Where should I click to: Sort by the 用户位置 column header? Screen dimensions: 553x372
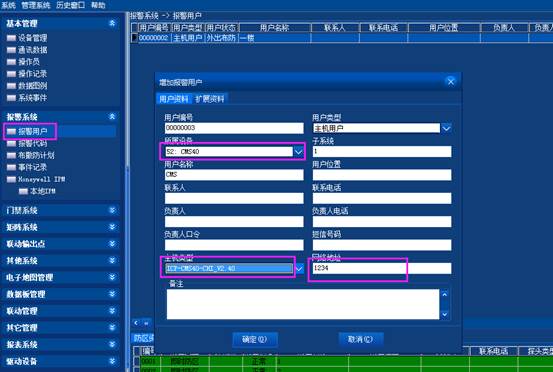pos(444,28)
